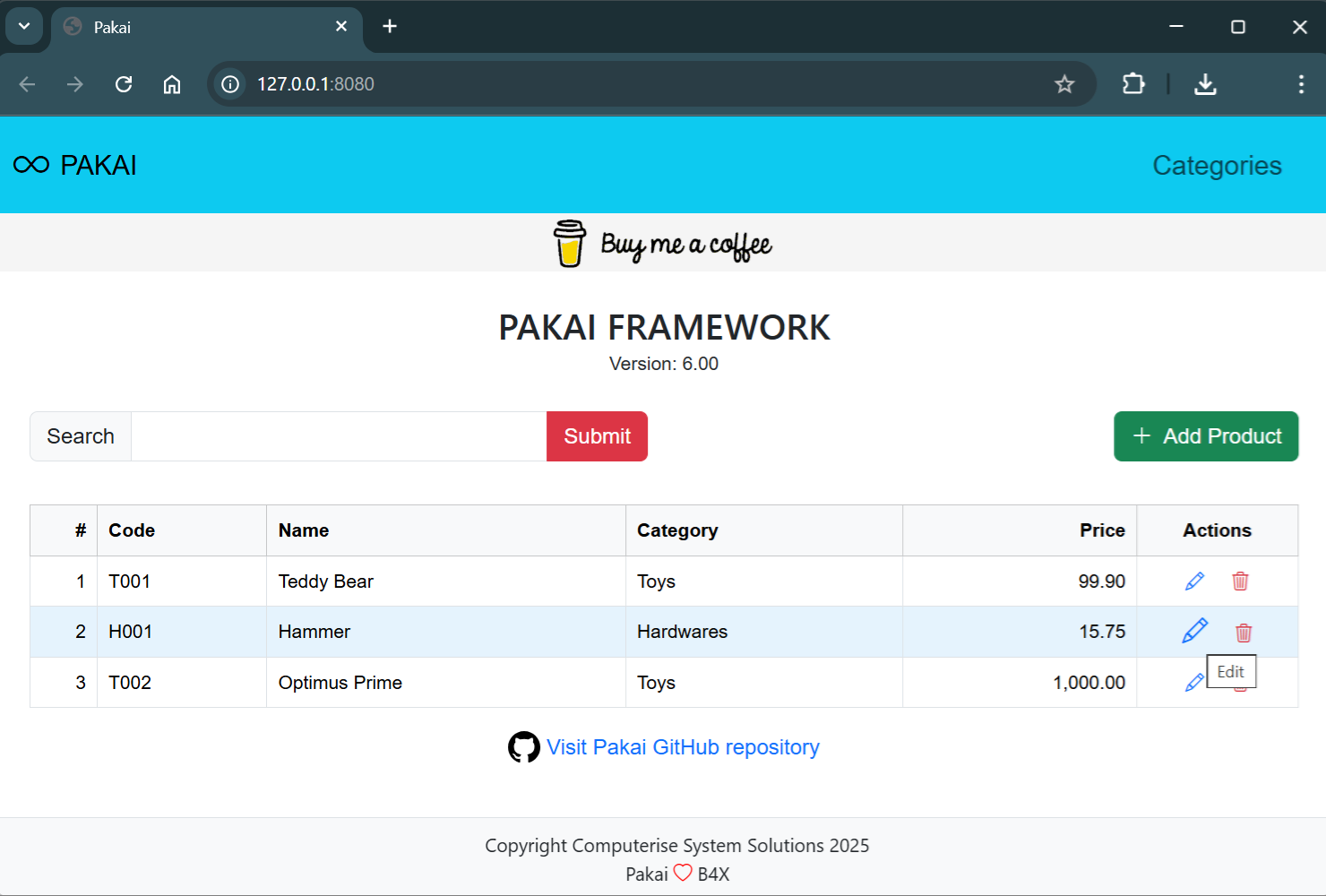Select the edit pencil for Optimus Prime

[1193, 682]
